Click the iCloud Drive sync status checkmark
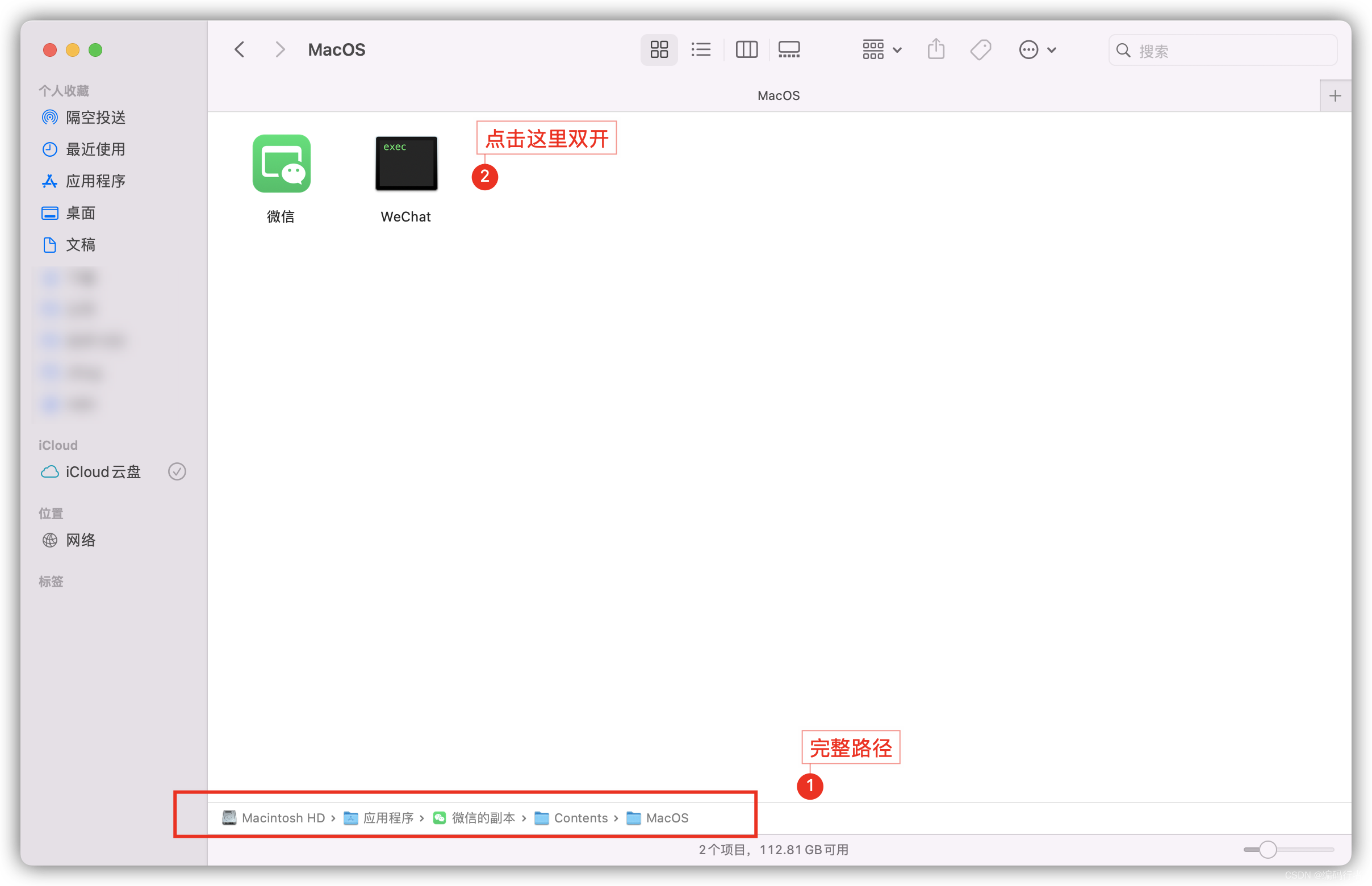The image size is (1372, 886). (x=177, y=472)
